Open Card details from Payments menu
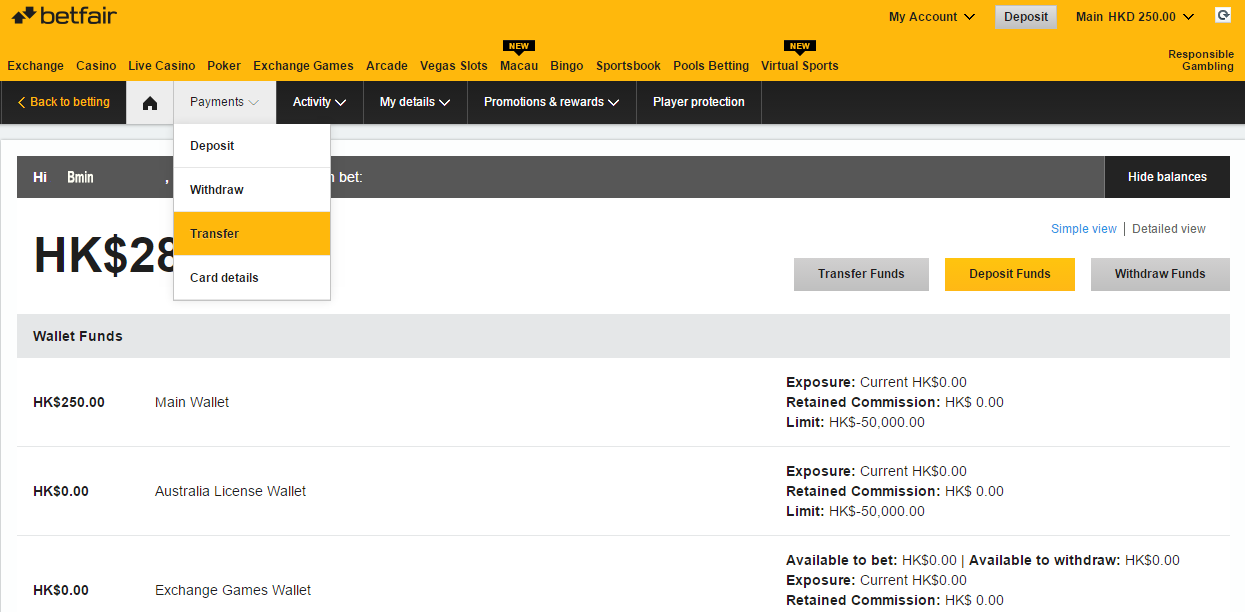 pyautogui.click(x=252, y=278)
